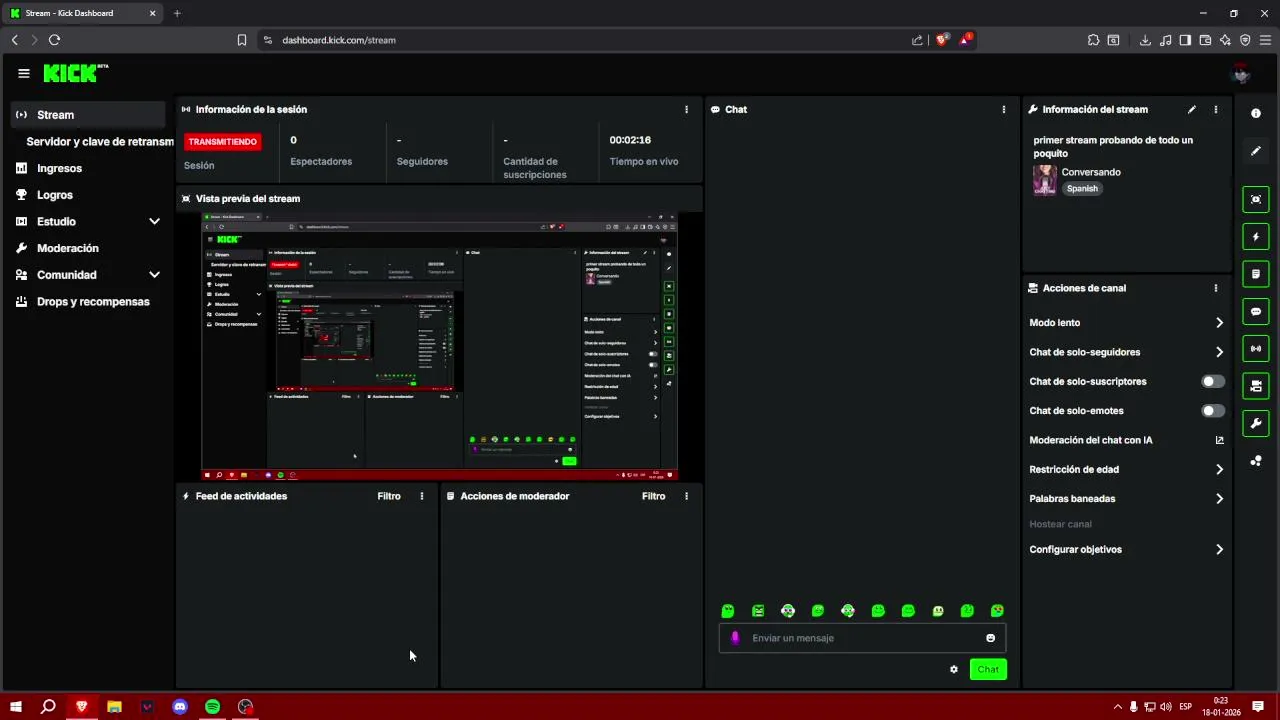The image size is (1280, 720).
Task: Open Brave Rewards triangle icon
Action: click(965, 40)
